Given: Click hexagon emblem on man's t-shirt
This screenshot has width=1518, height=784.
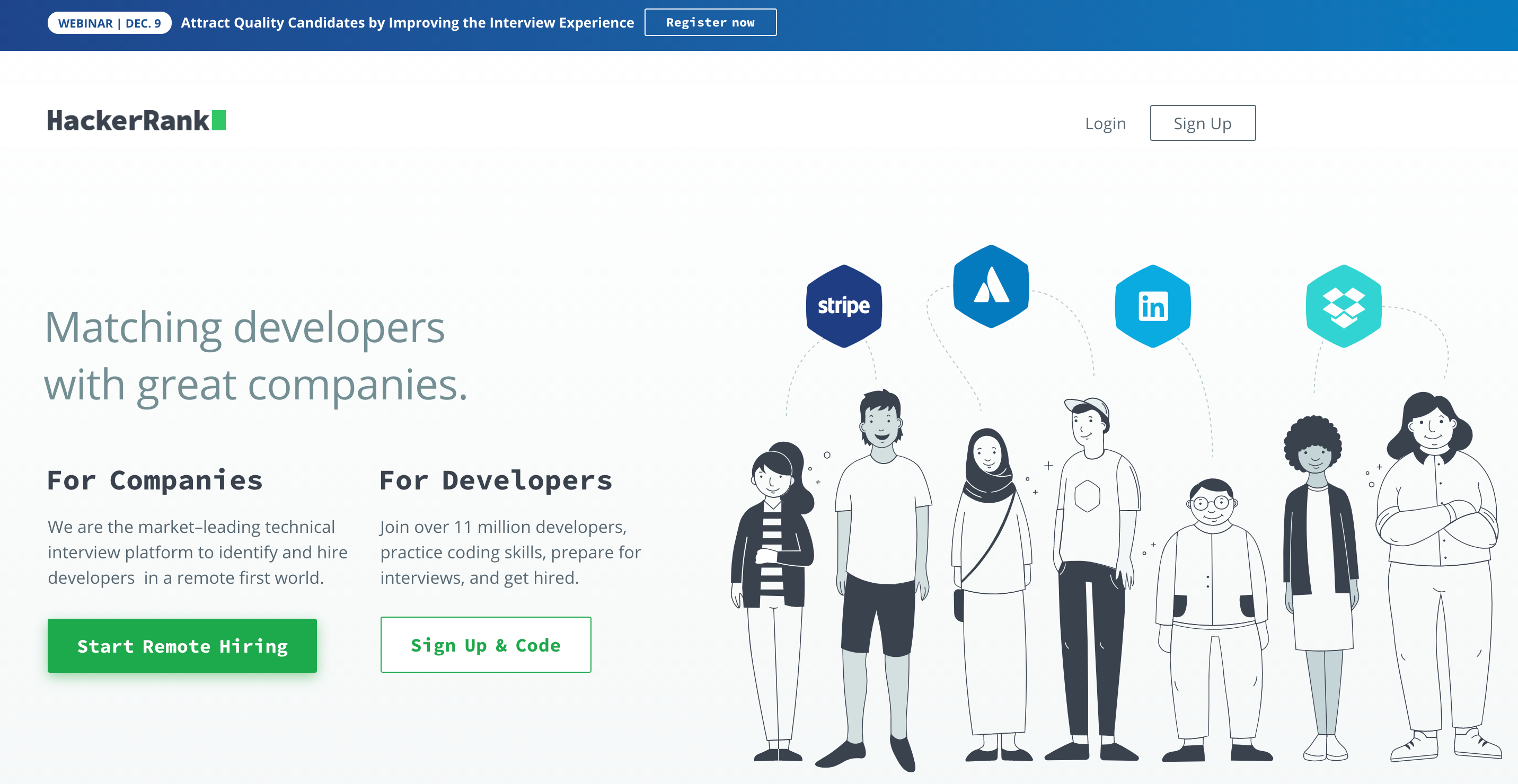Looking at the screenshot, I should 1087,496.
